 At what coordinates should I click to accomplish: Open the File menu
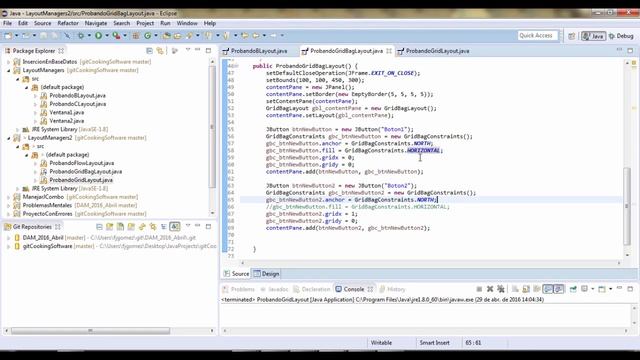(8, 23)
